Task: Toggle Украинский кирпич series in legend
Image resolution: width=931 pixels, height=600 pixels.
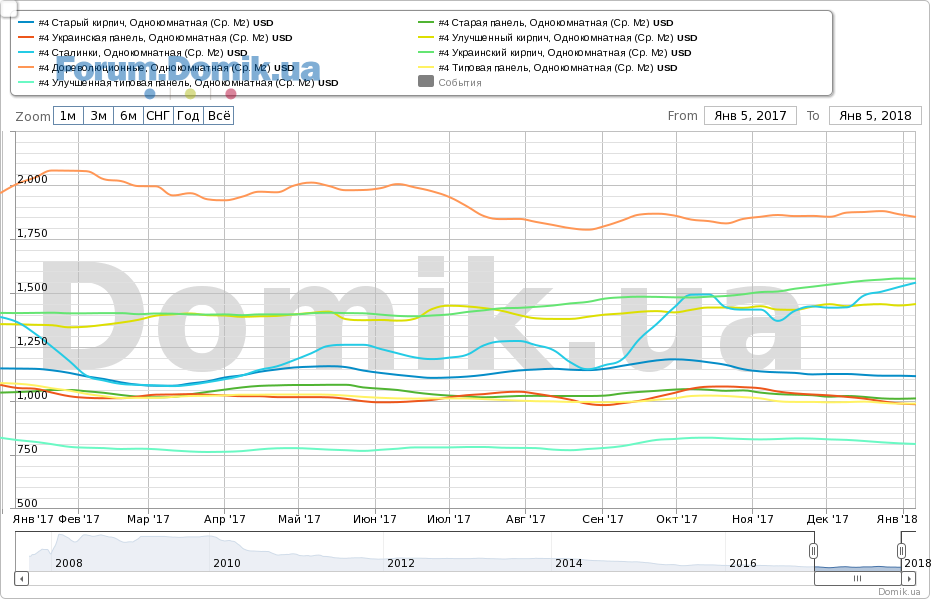Action: (x=555, y=53)
